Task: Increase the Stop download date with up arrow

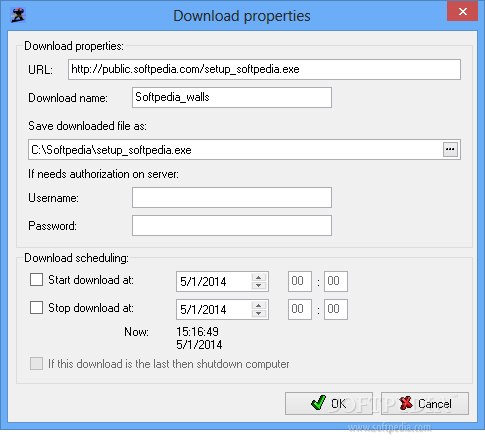Action: click(x=259, y=305)
